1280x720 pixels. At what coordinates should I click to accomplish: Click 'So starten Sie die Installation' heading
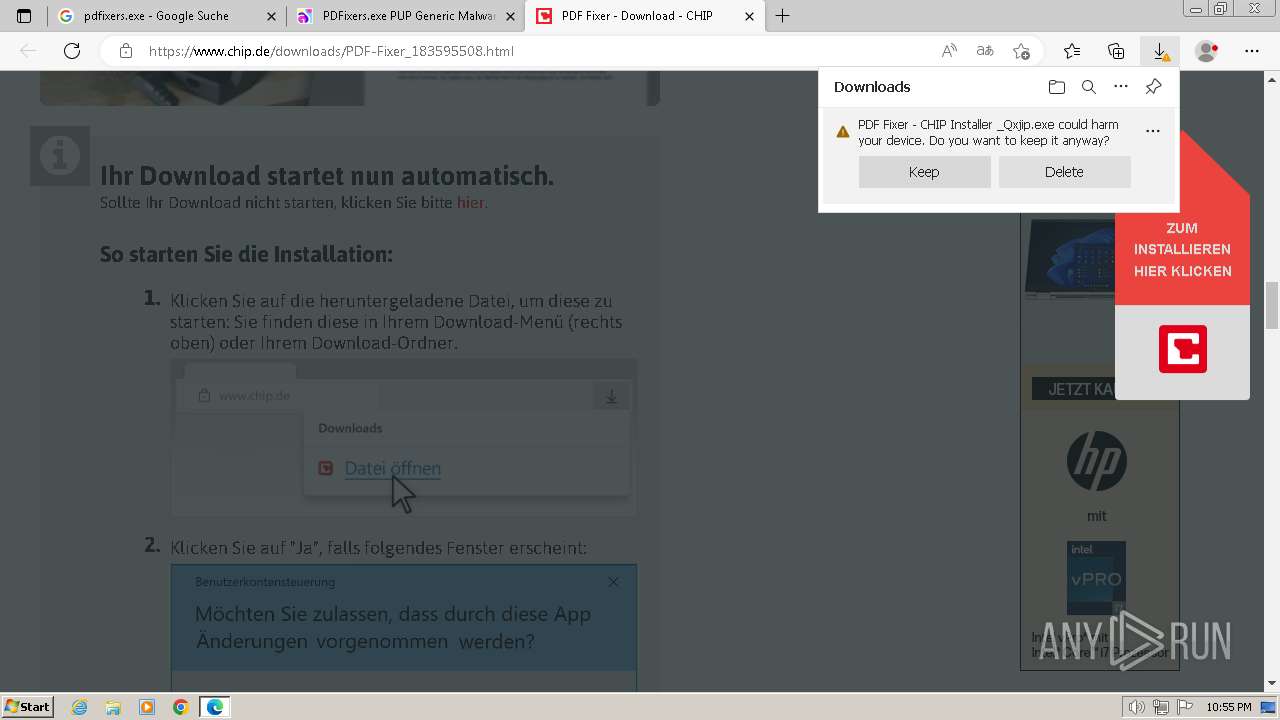[246, 254]
